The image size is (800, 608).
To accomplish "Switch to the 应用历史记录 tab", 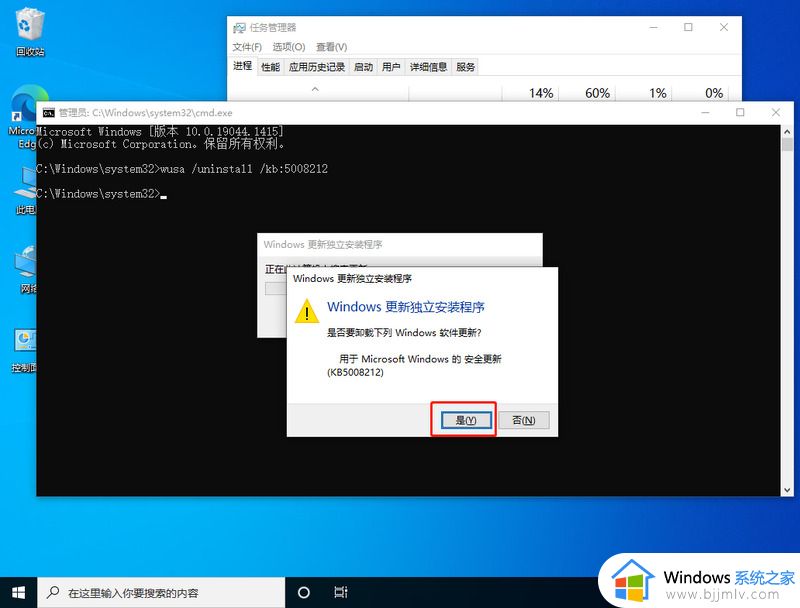I will 317,67.
